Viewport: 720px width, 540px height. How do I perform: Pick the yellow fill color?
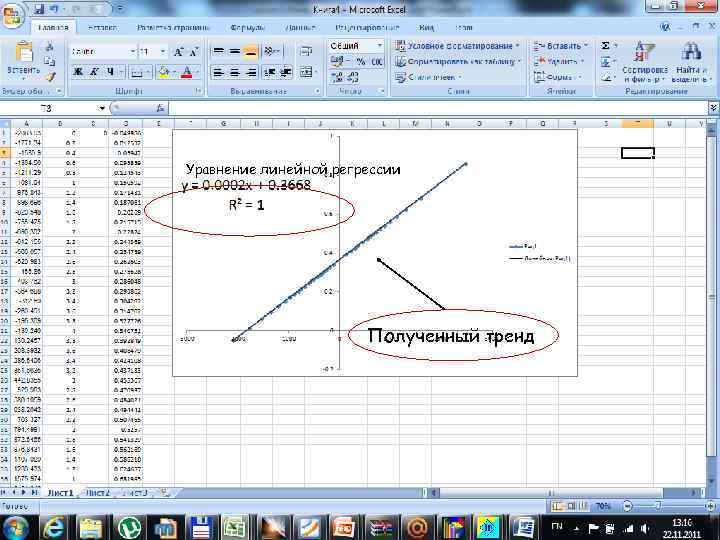coord(164,72)
